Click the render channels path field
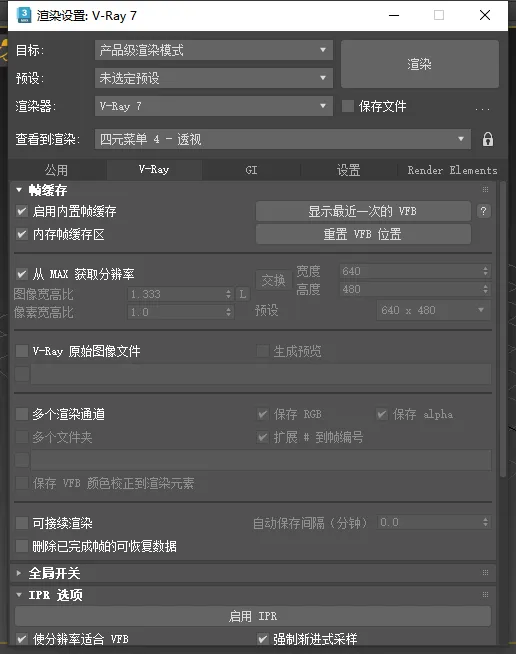The width and height of the screenshot is (516, 654). [261, 460]
